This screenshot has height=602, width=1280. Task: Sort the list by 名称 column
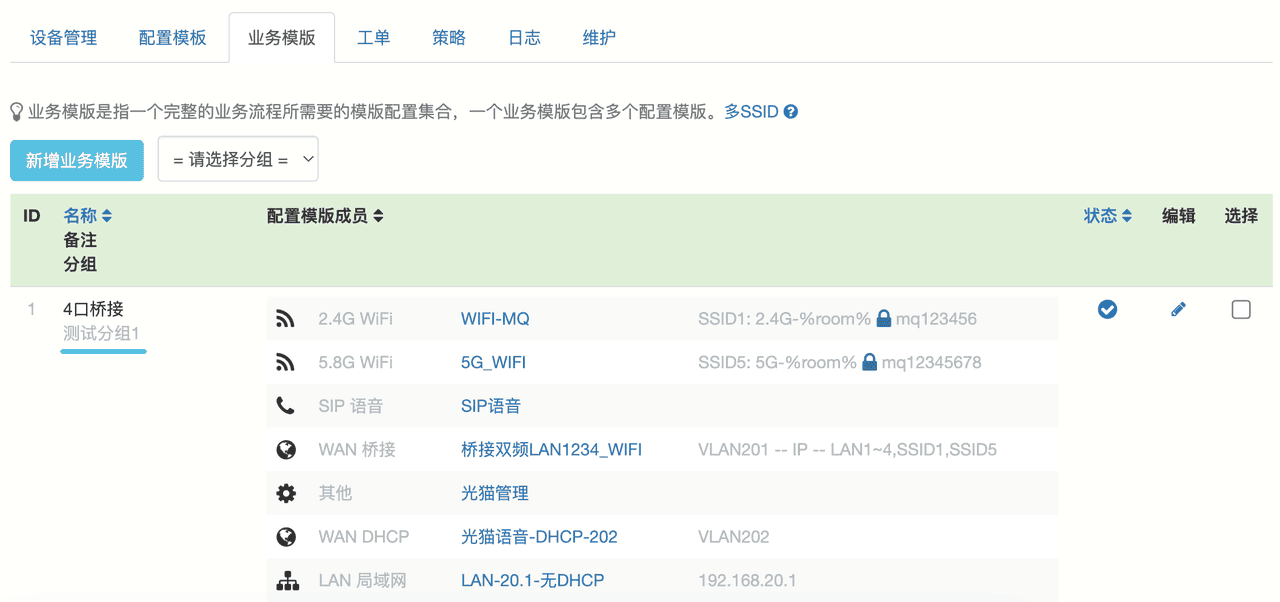(x=88, y=216)
